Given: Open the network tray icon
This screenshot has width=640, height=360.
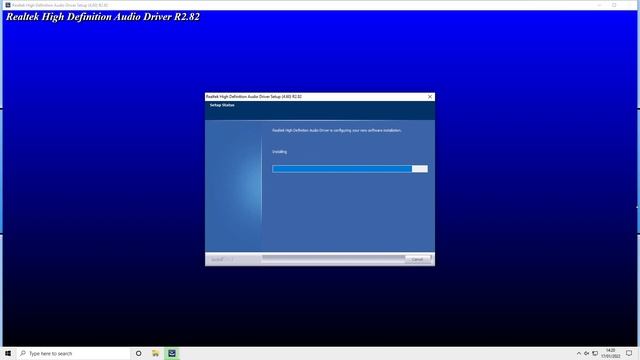Looking at the screenshot, I should (x=595, y=353).
